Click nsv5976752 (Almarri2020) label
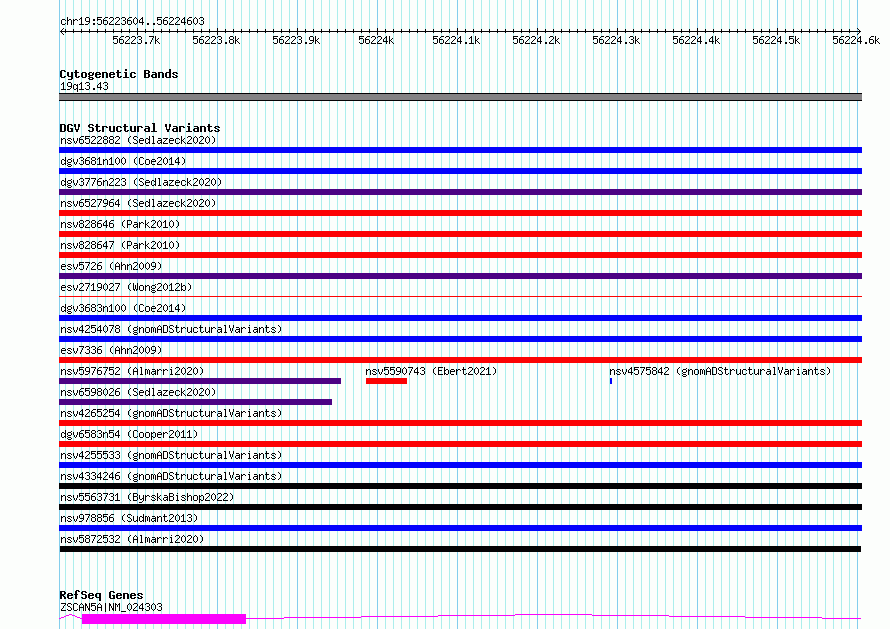The height and width of the screenshot is (629, 890). coord(132,371)
